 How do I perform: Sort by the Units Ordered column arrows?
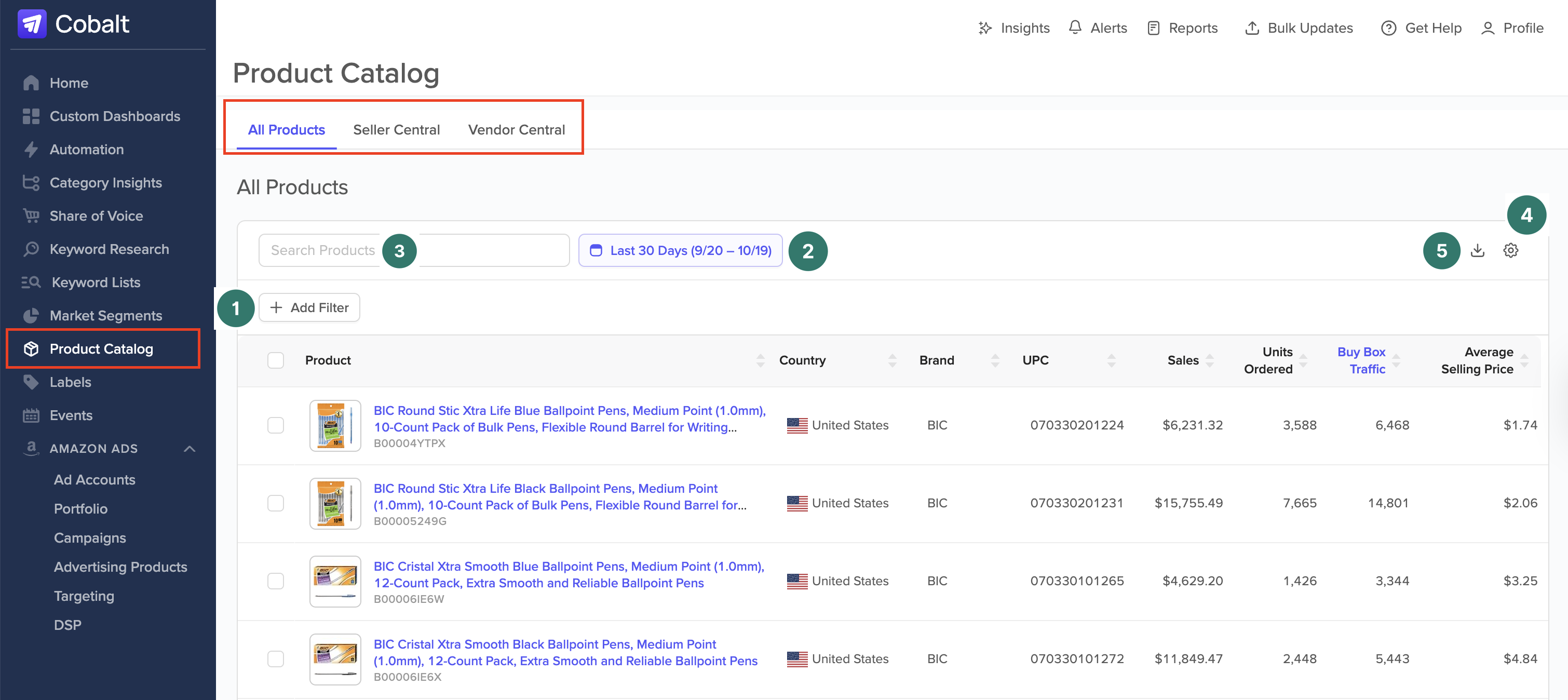(x=1303, y=360)
